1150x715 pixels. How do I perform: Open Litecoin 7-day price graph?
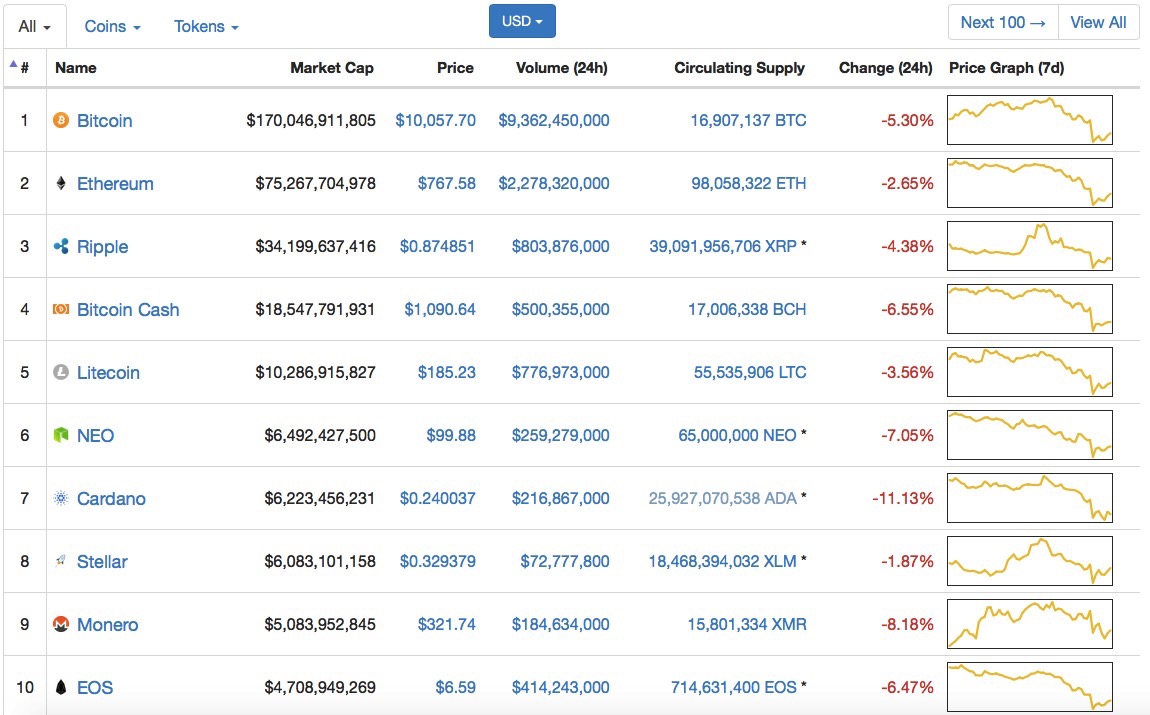click(1030, 372)
